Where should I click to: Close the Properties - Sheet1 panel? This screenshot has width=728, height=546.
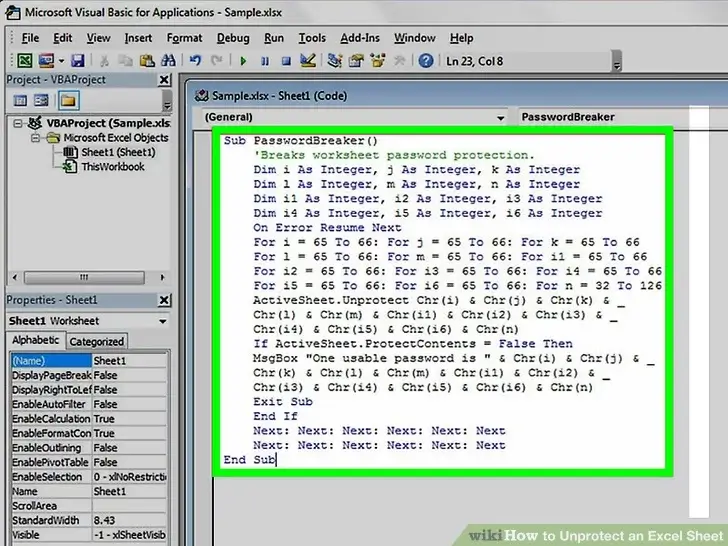point(164,300)
